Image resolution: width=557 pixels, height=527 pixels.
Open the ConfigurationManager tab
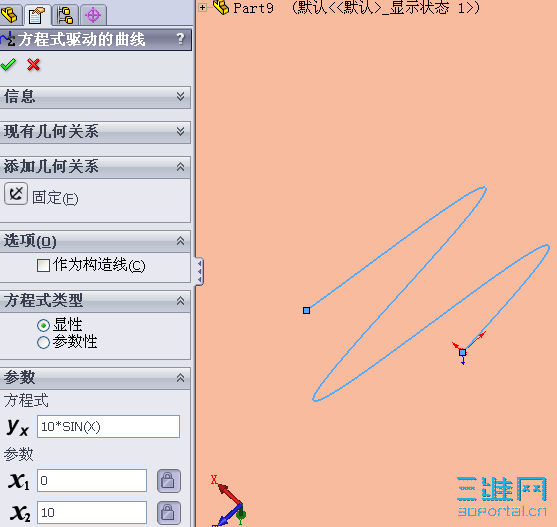(65, 15)
